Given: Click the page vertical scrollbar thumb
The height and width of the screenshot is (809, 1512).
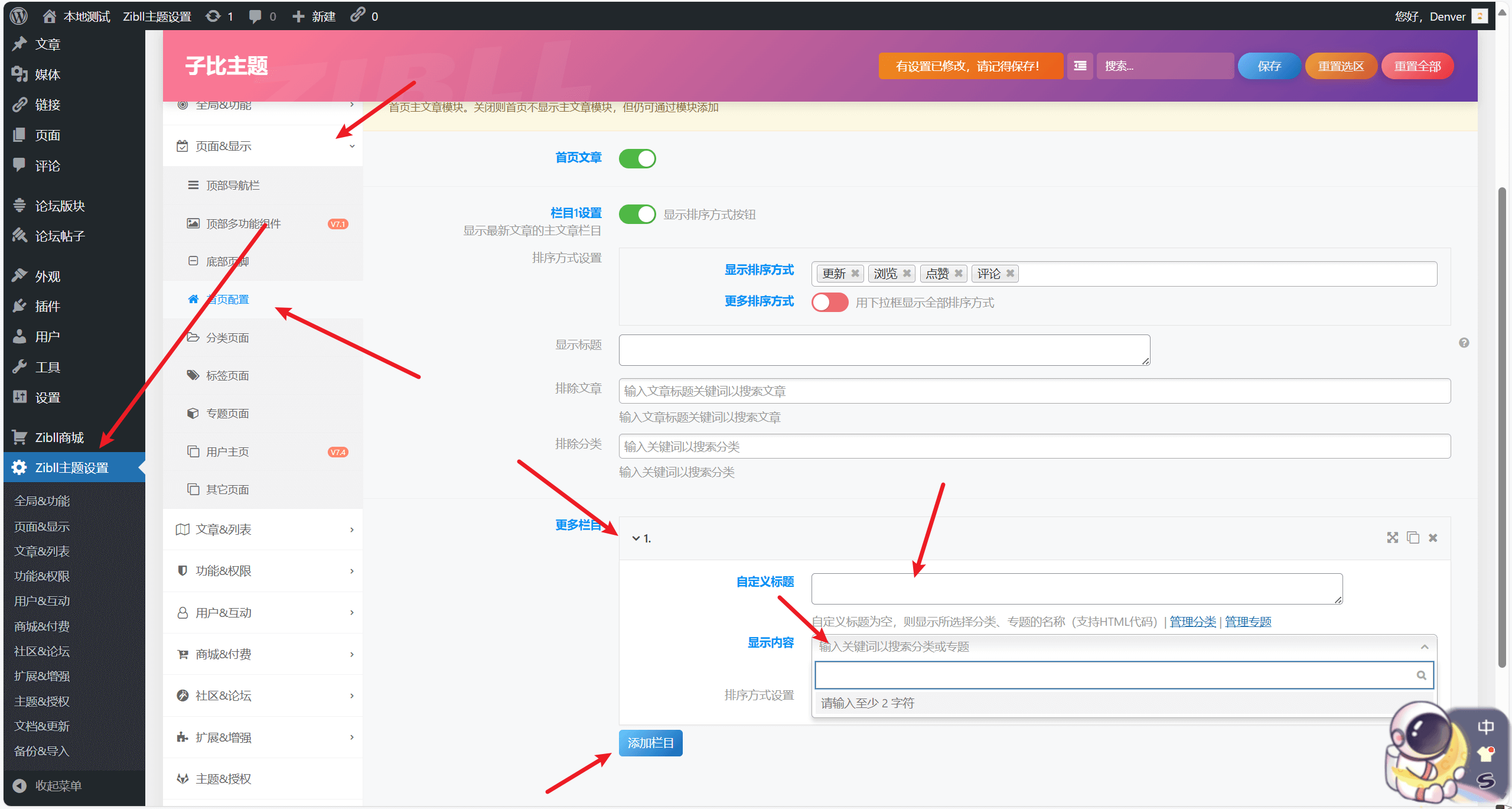Looking at the screenshot, I should click(x=1502, y=427).
